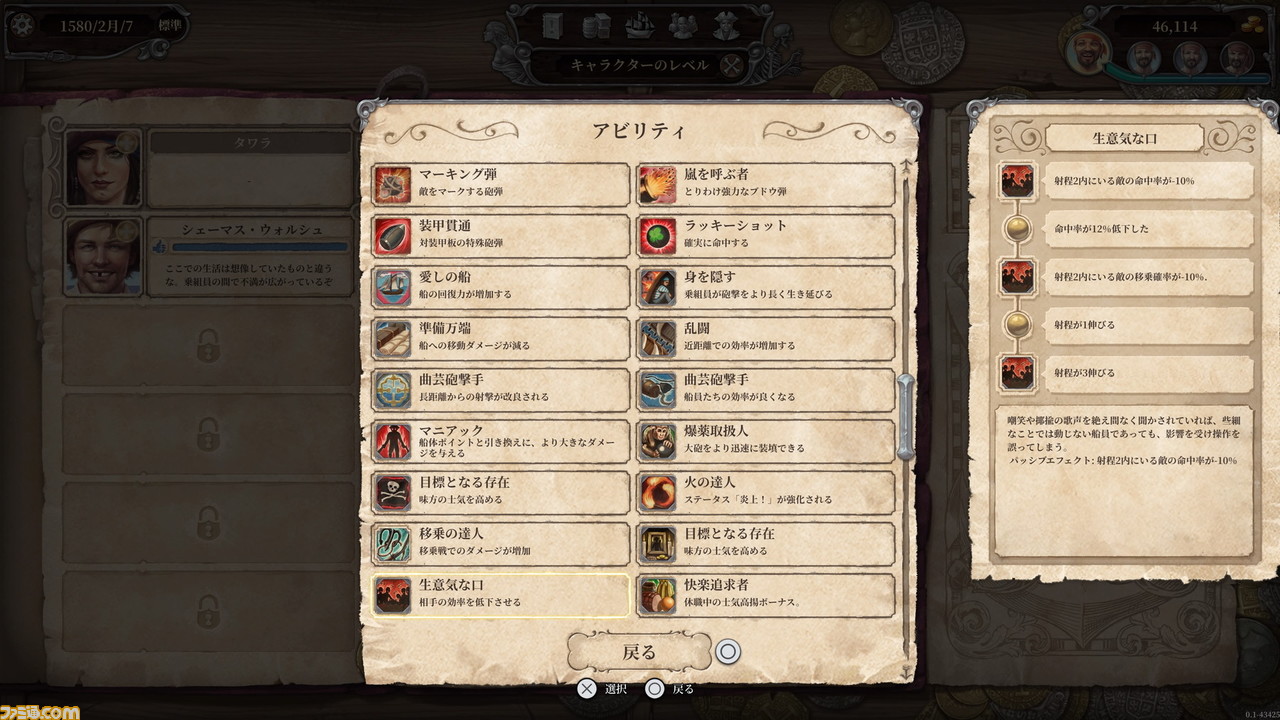Image resolution: width=1280 pixels, height=720 pixels.
Task: Select the 爆薬取扱人 ability entry
Action: coord(766,441)
